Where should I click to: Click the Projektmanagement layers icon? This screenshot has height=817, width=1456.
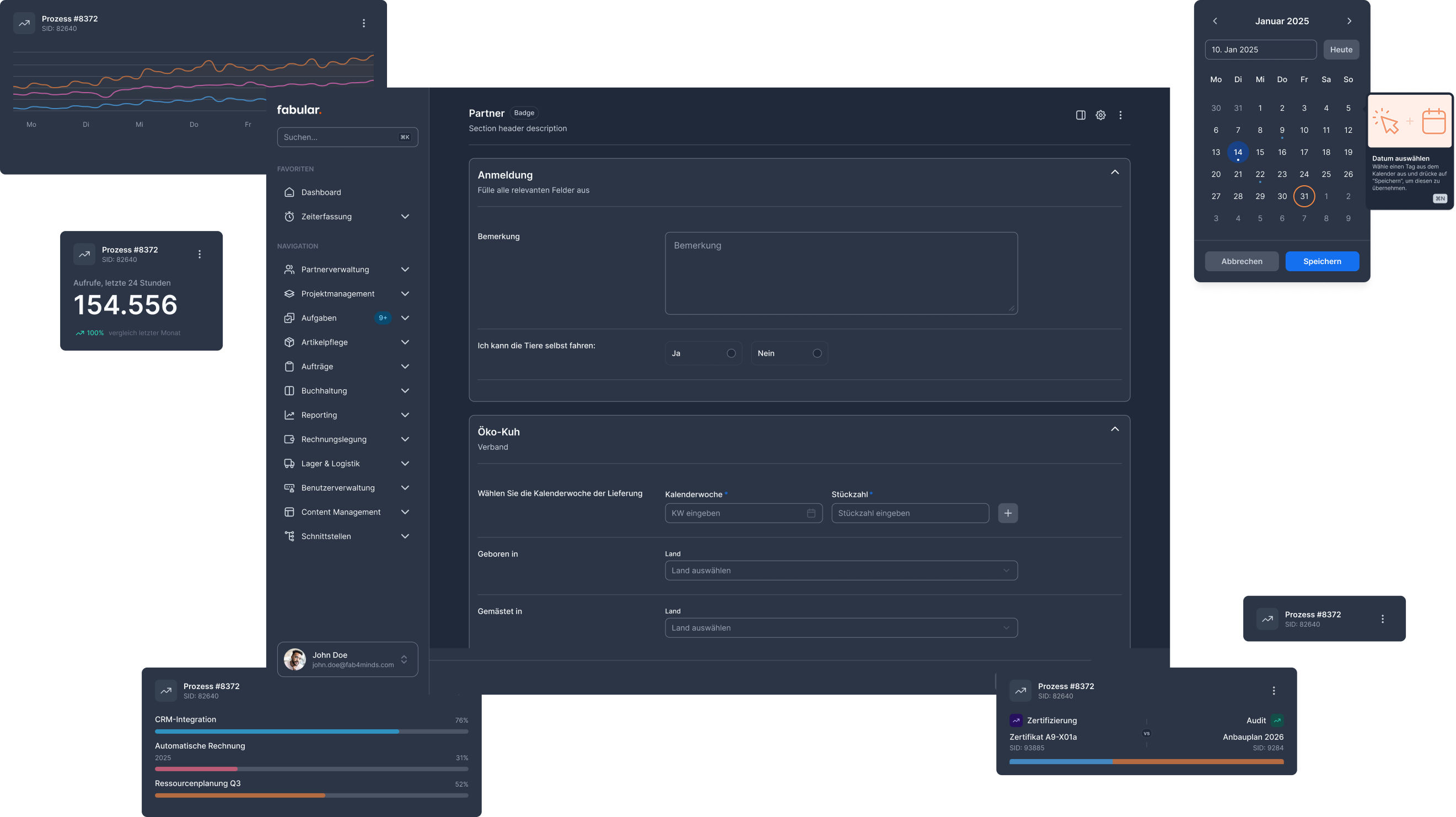point(289,294)
